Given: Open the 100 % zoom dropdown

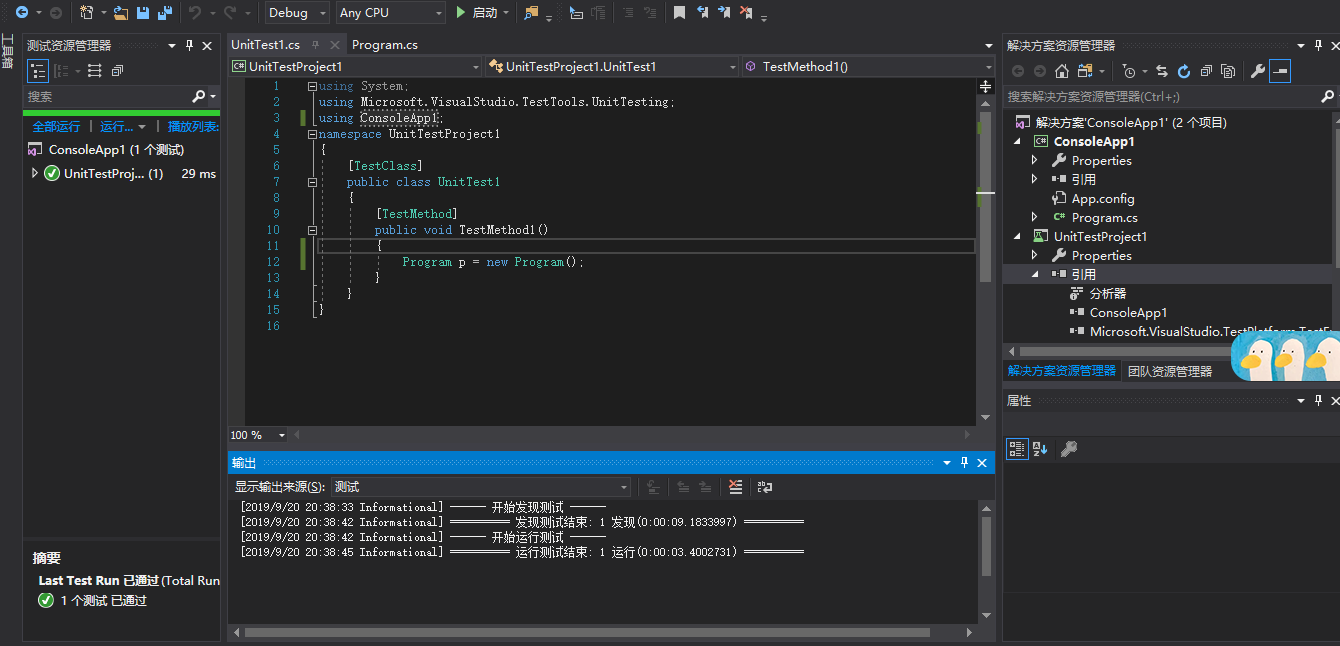Looking at the screenshot, I should pos(259,435).
